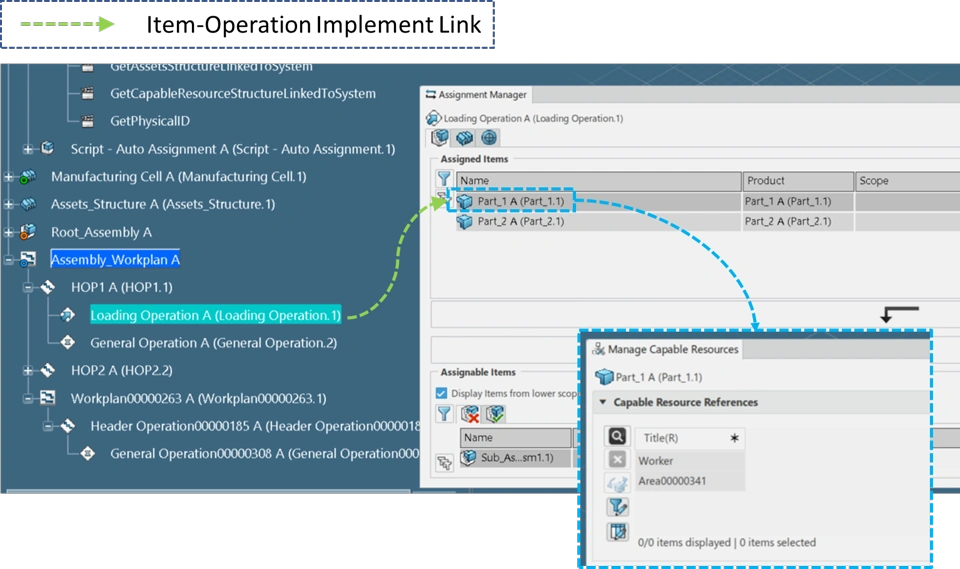The width and height of the screenshot is (960, 569).
Task: Open the target crosshair tab in Assignment Manager
Action: 489,138
